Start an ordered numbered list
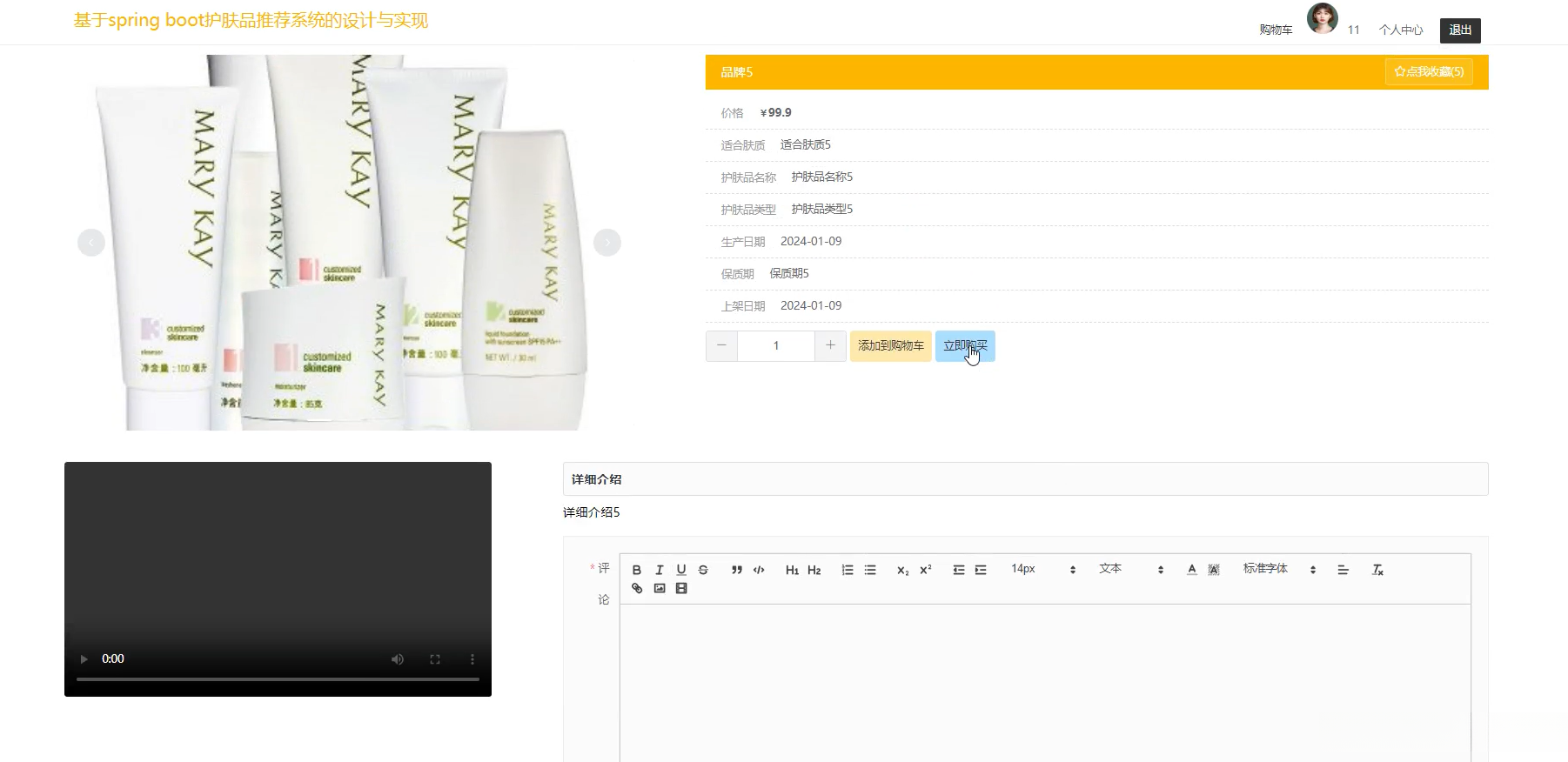The width and height of the screenshot is (1568, 762). point(848,570)
